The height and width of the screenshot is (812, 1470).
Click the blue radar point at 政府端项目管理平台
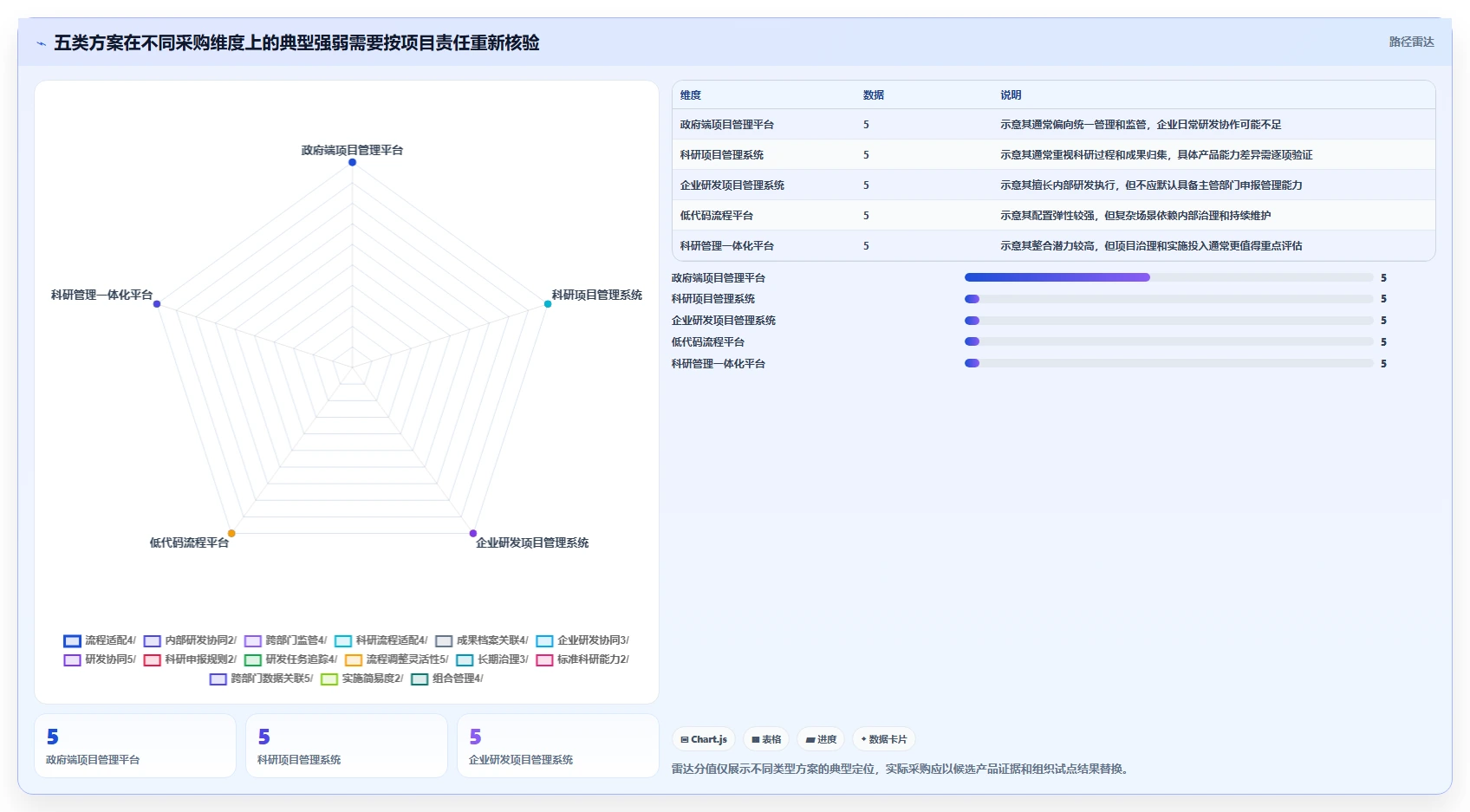point(352,162)
